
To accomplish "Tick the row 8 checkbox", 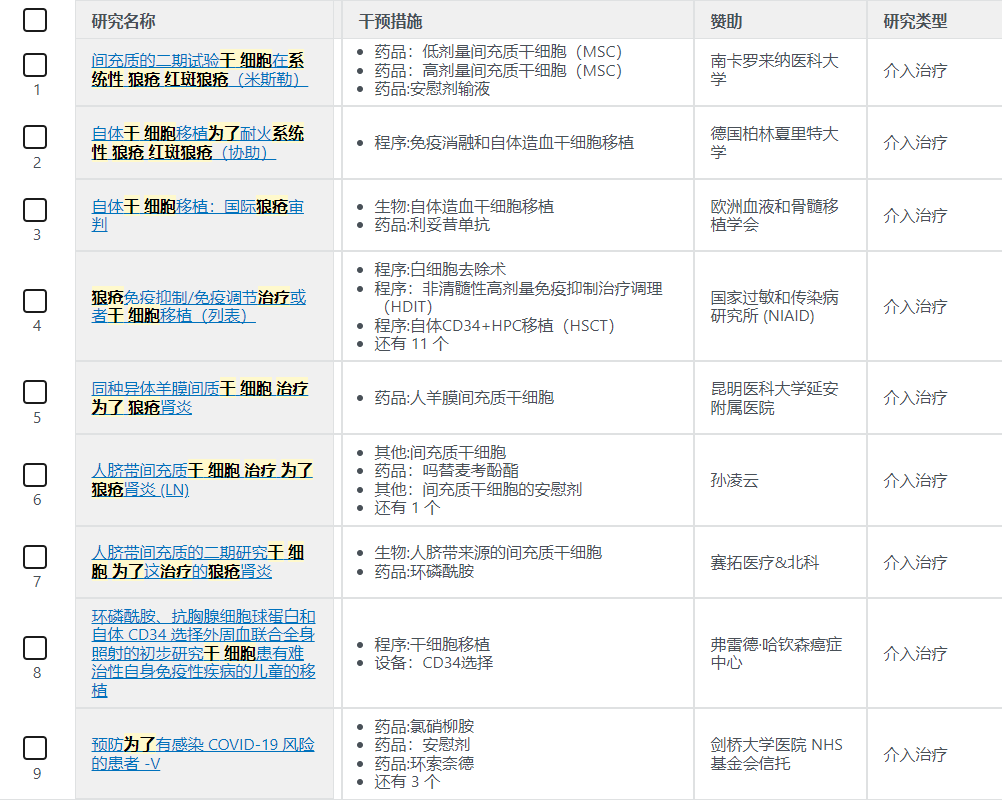I will [35, 648].
